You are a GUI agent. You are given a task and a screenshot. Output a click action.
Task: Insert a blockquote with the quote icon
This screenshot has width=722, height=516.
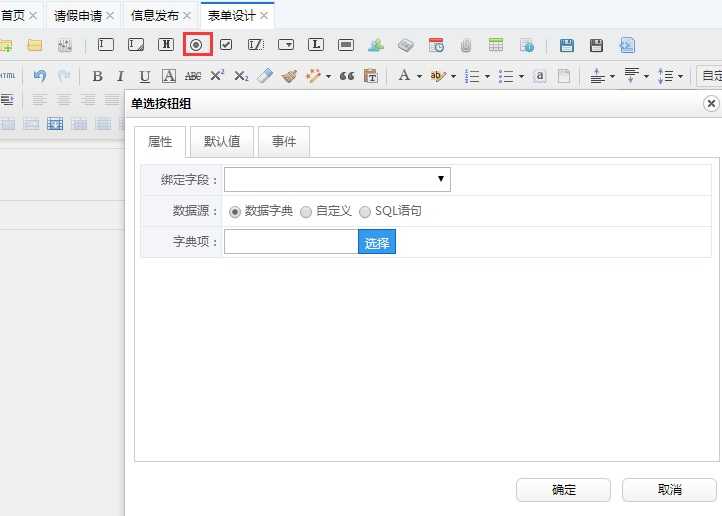[x=347, y=76]
